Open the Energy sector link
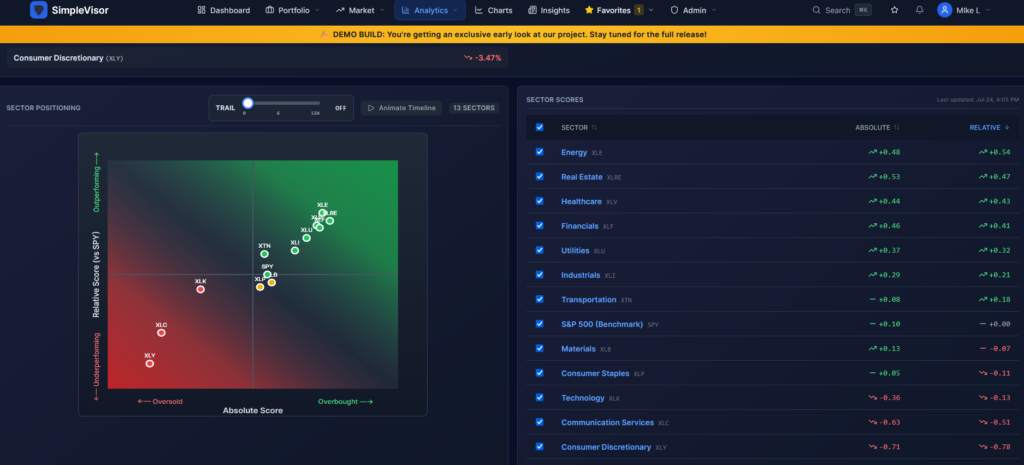Image resolution: width=1024 pixels, height=465 pixels. [574, 152]
